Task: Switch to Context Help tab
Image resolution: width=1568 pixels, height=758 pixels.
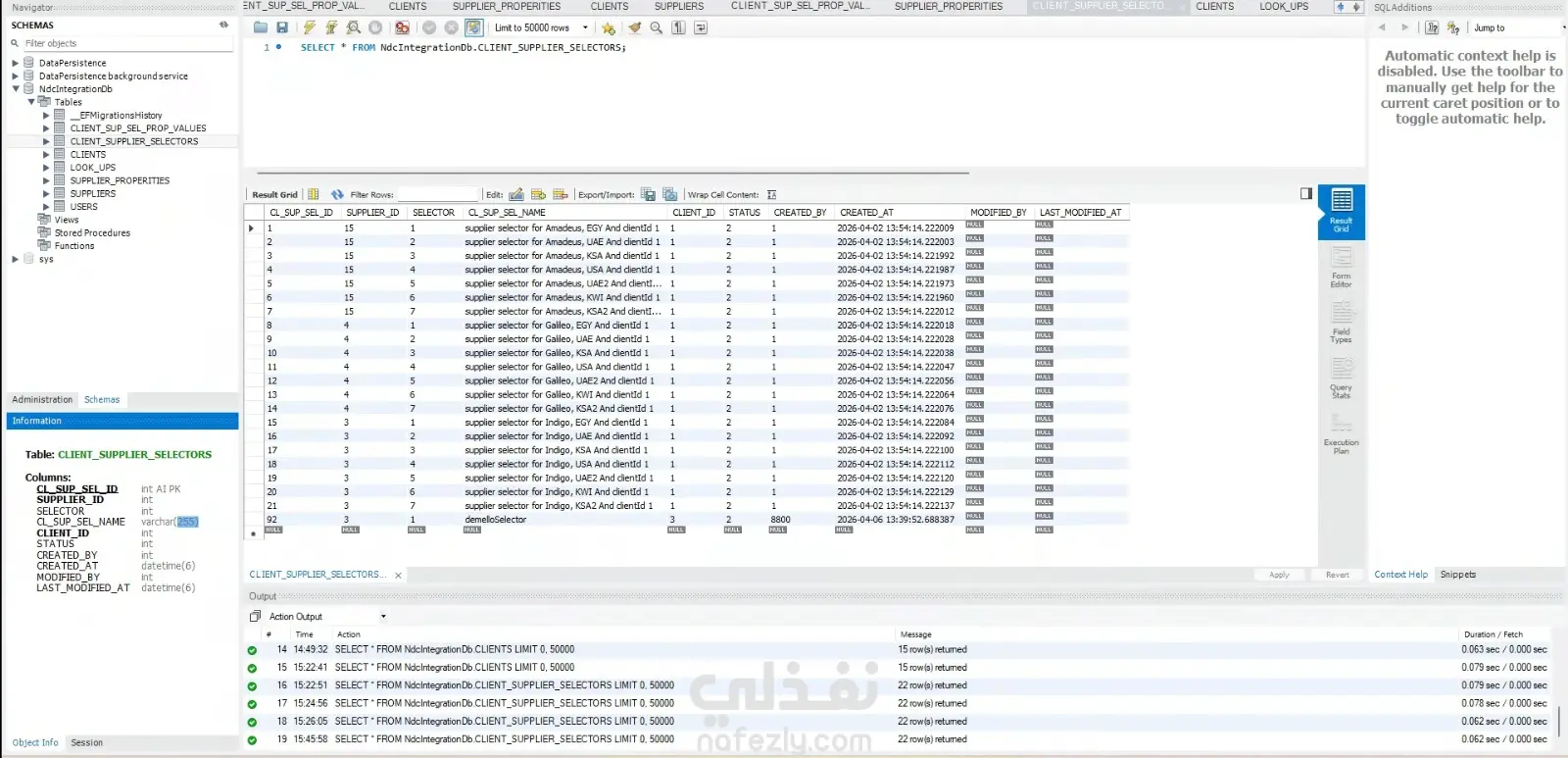Action: coord(1400,575)
